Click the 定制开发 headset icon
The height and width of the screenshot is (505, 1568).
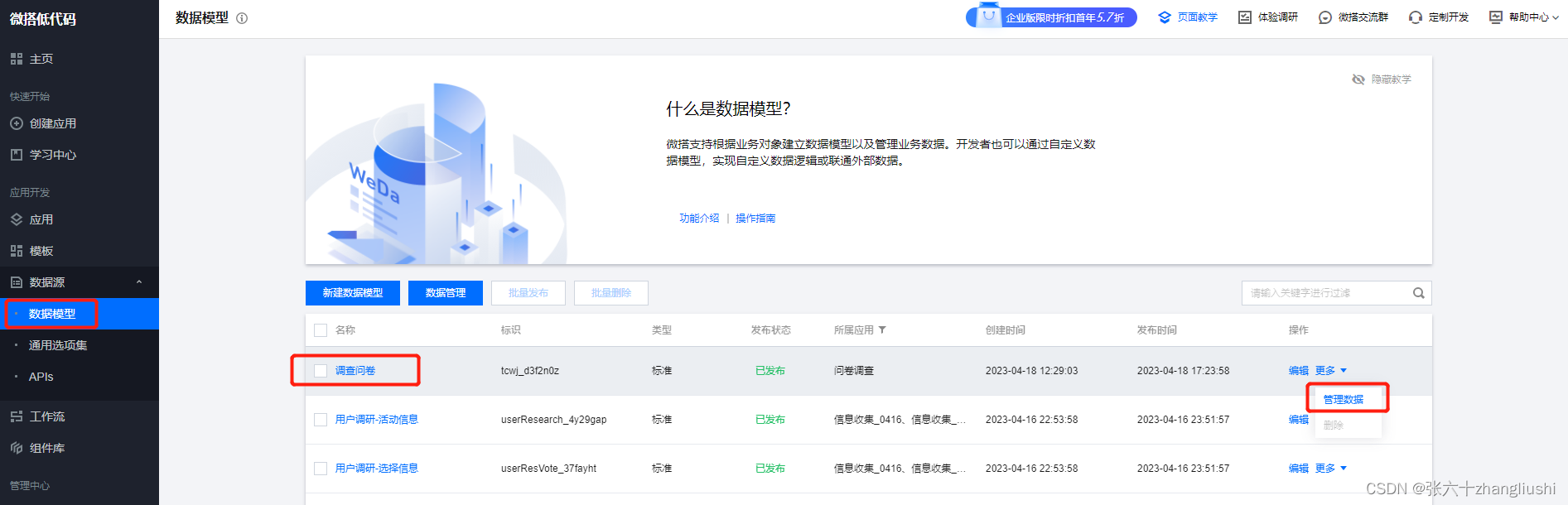tap(1416, 17)
